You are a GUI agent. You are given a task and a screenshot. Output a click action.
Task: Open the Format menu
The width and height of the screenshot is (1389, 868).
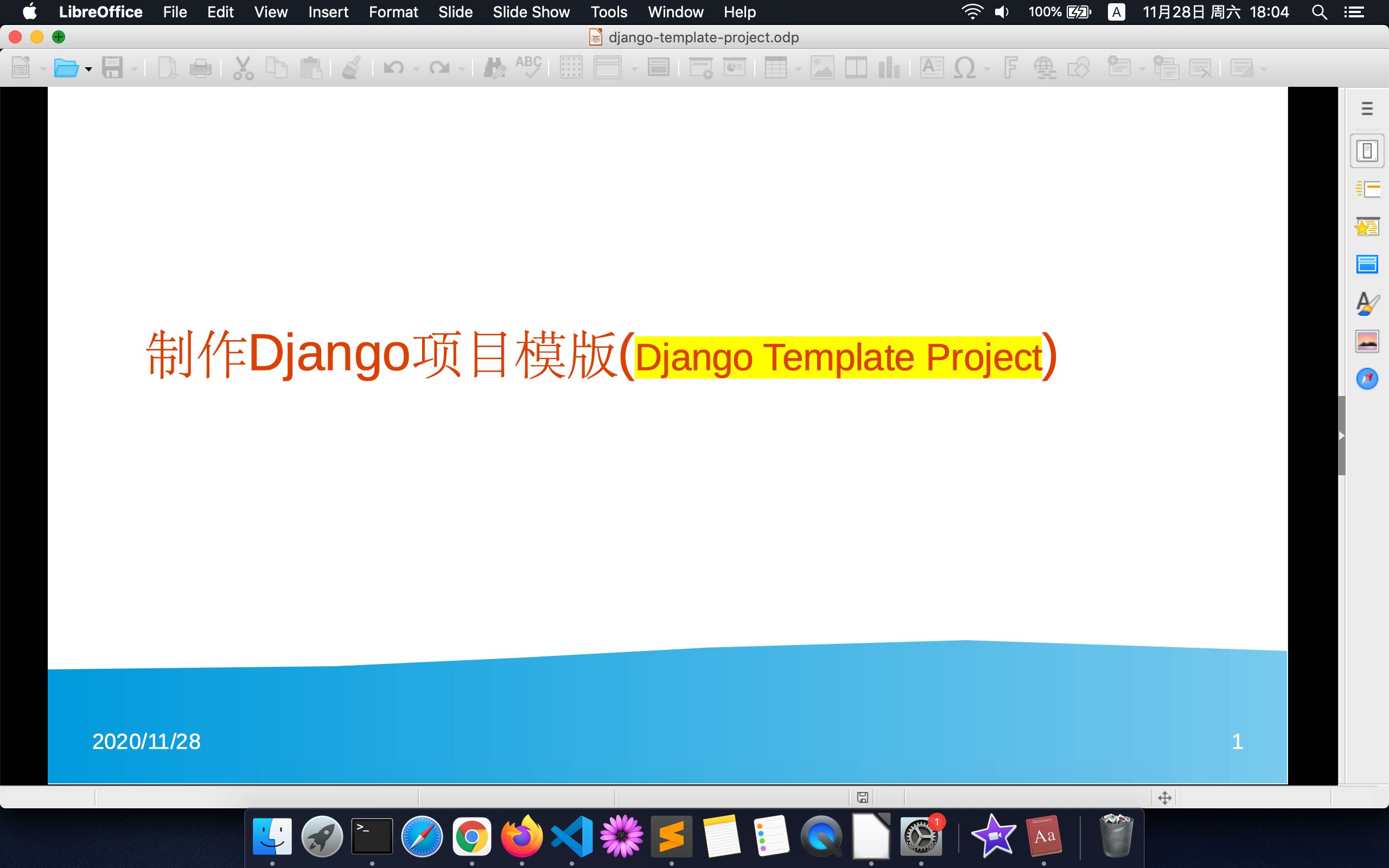pos(393,11)
